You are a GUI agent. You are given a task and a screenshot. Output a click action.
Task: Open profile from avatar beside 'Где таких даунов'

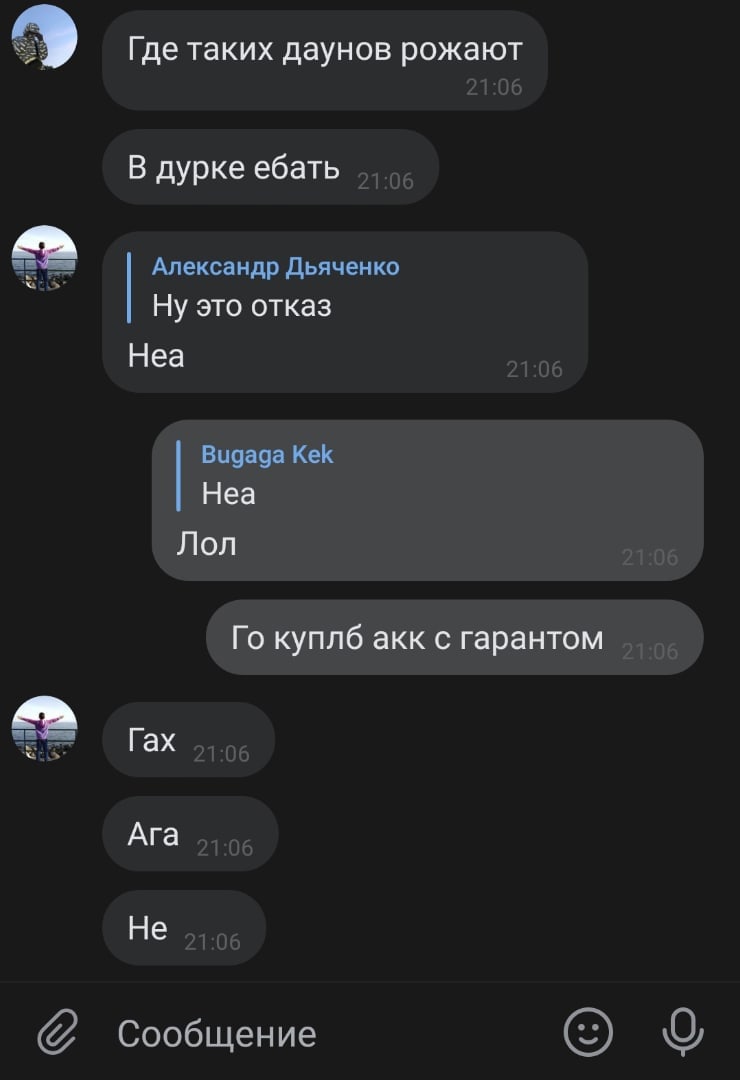44,37
